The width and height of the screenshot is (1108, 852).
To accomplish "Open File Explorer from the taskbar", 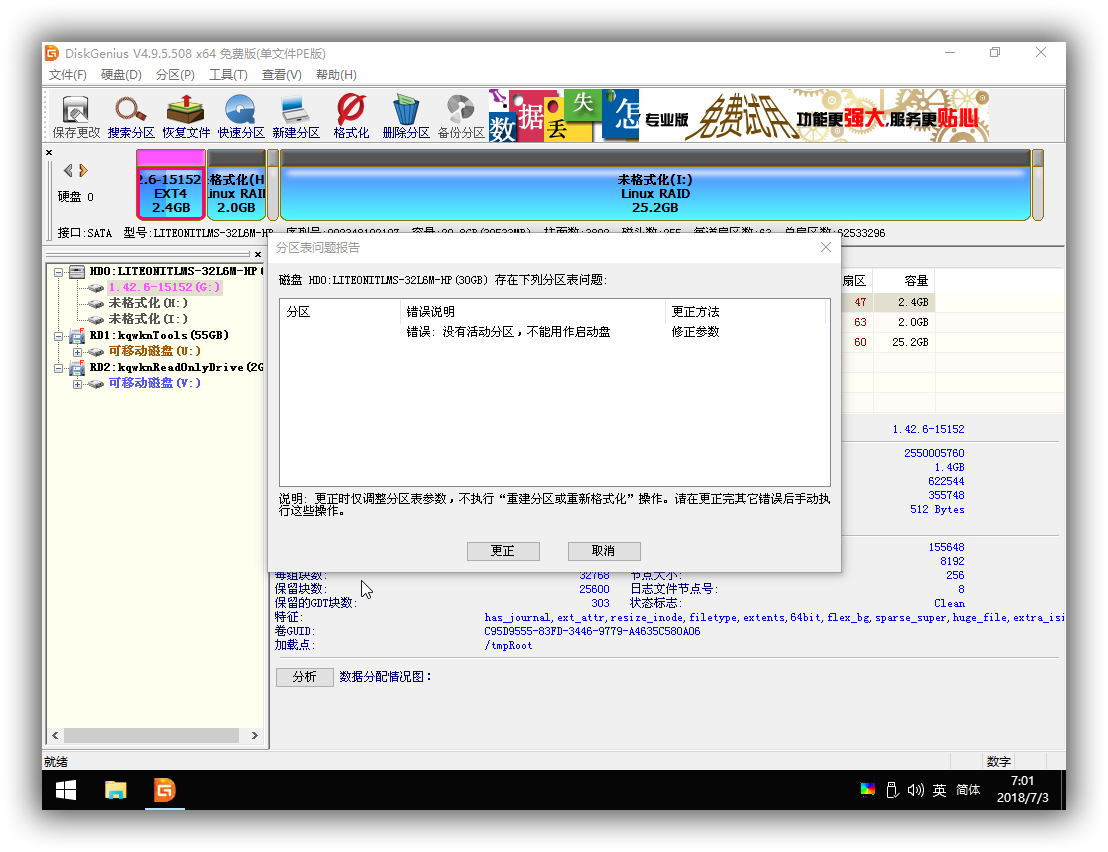I will (115, 790).
